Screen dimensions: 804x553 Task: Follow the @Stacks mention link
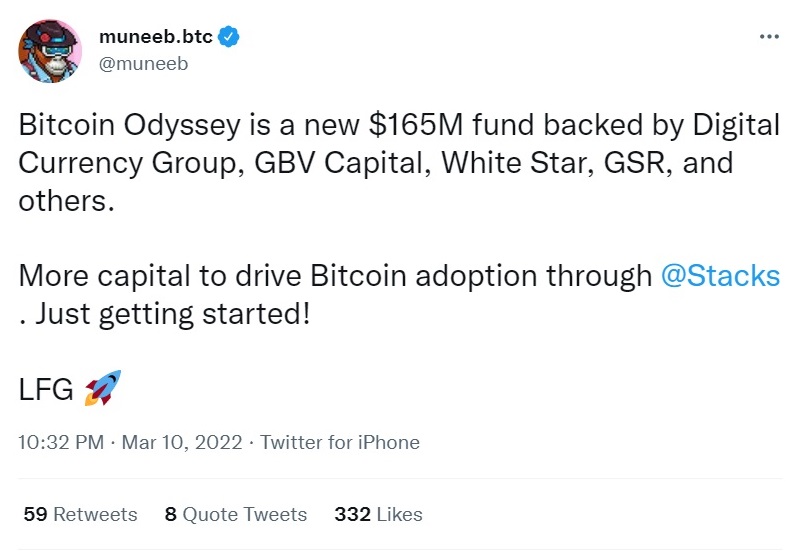click(720, 275)
